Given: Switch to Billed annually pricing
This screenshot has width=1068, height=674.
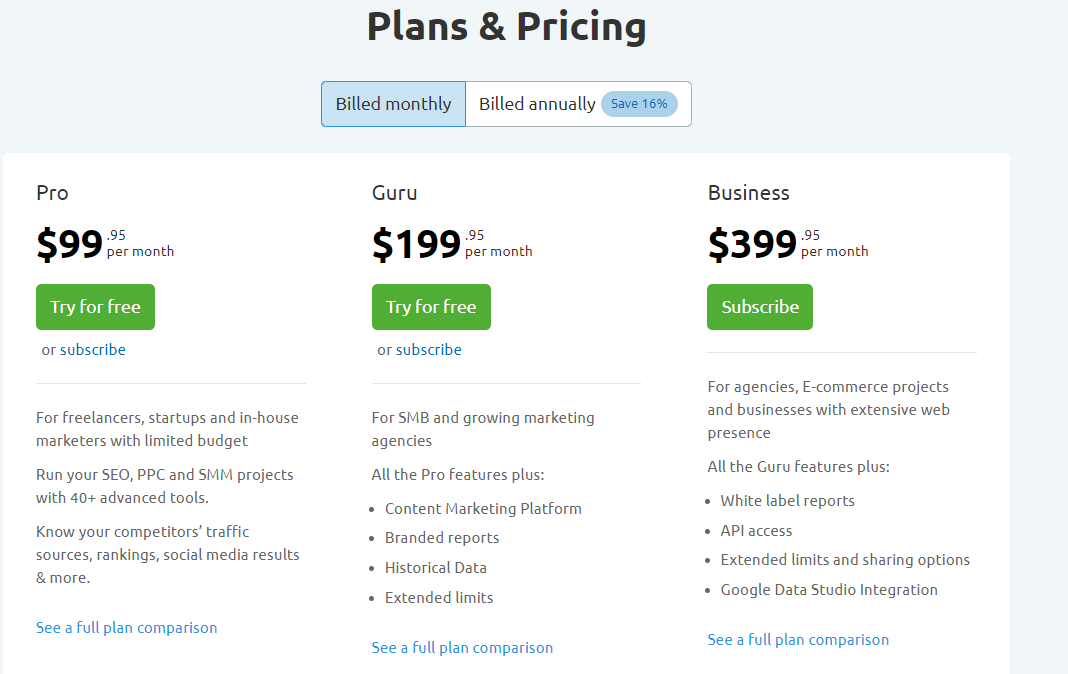Looking at the screenshot, I should pos(537,104).
